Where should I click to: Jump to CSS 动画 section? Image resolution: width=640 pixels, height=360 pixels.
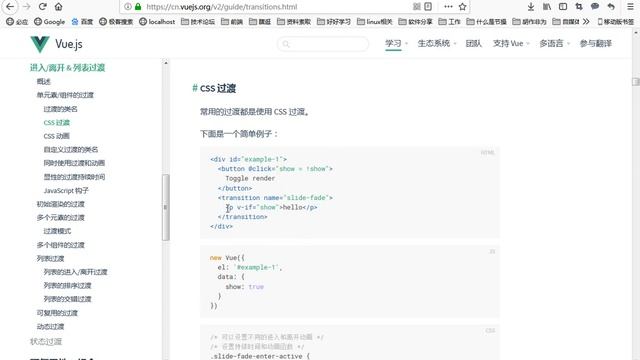point(57,136)
